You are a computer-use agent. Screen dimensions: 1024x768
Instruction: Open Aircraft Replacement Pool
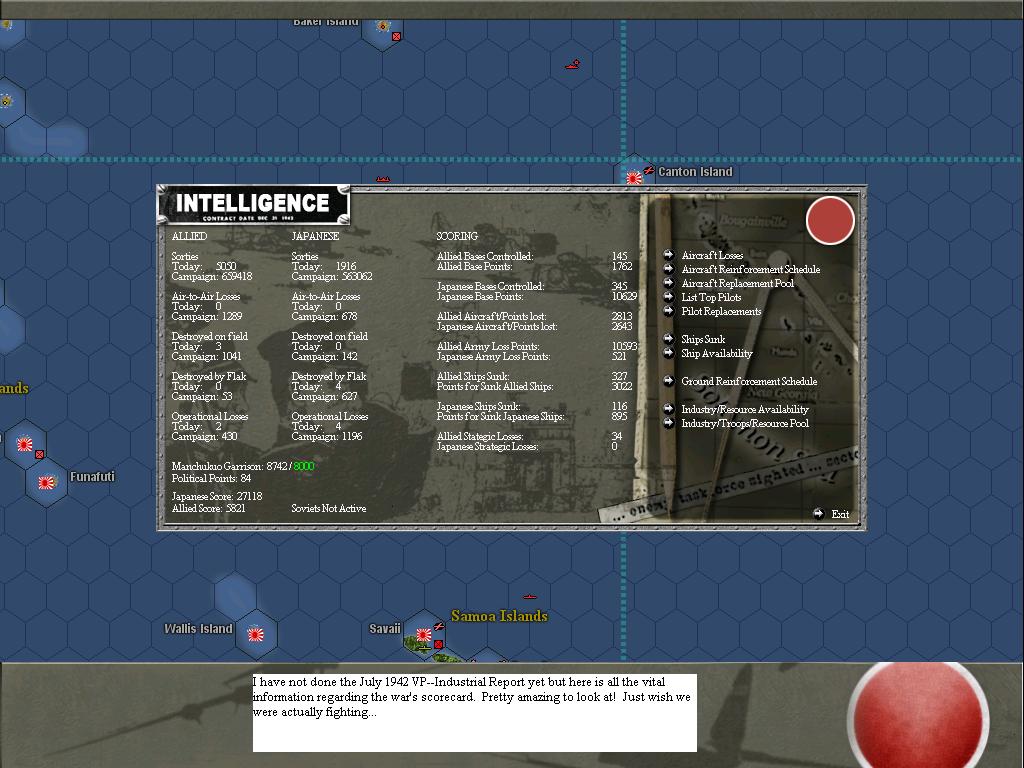coord(737,283)
